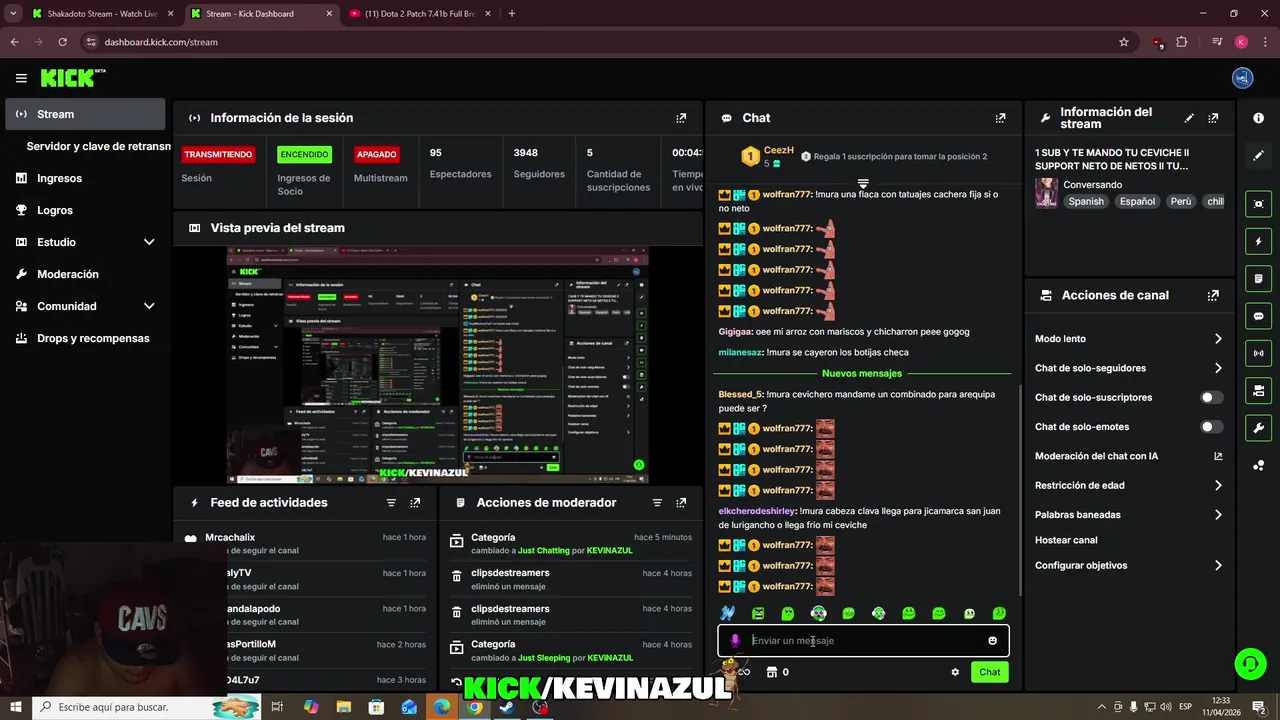Click the info icon in the right rail
The image size is (1280, 720).
coord(1258,118)
